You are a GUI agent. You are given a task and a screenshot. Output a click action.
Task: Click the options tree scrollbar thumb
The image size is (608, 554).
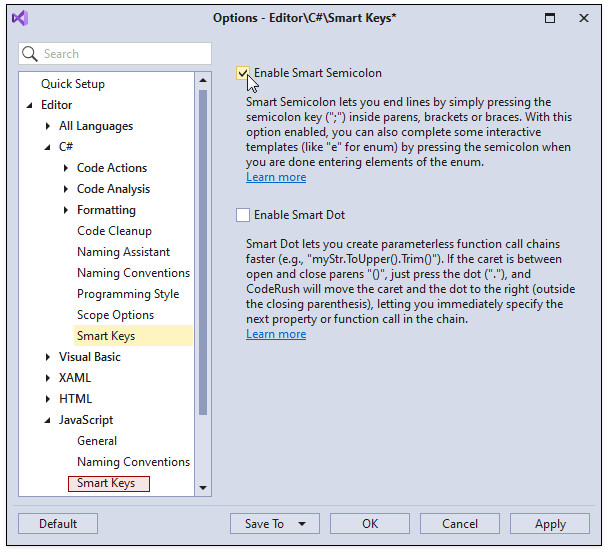[x=203, y=252]
